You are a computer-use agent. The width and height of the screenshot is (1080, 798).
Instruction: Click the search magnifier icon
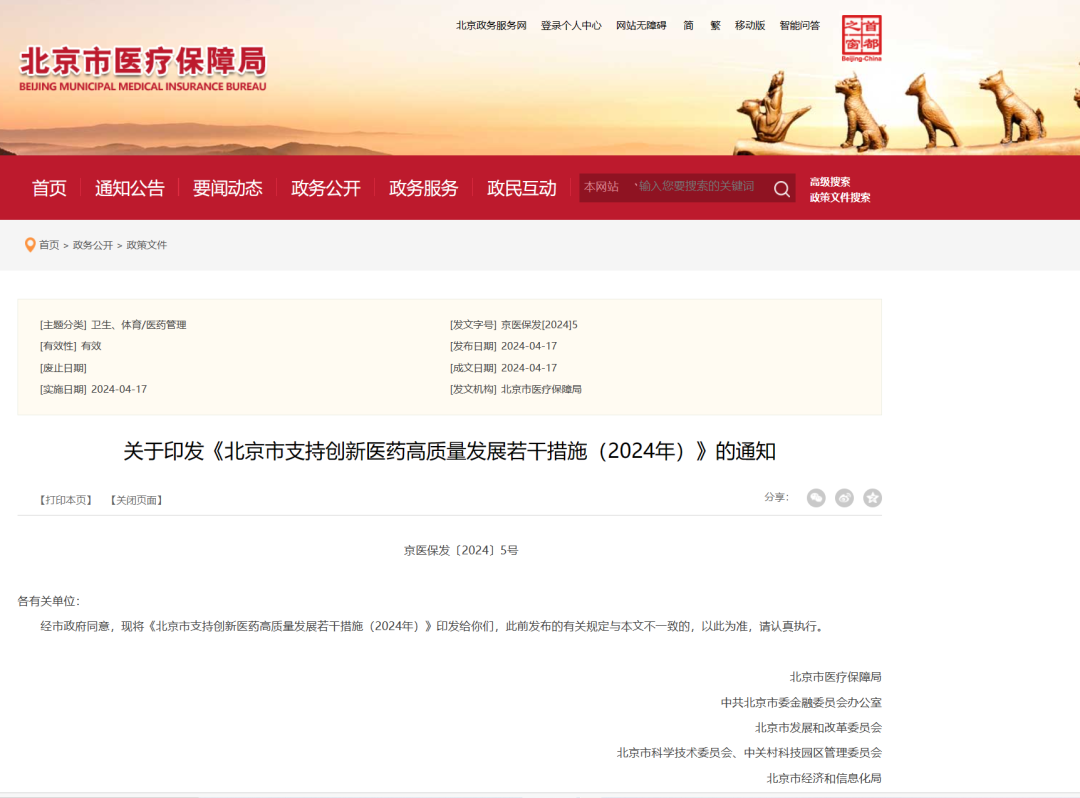pos(781,189)
